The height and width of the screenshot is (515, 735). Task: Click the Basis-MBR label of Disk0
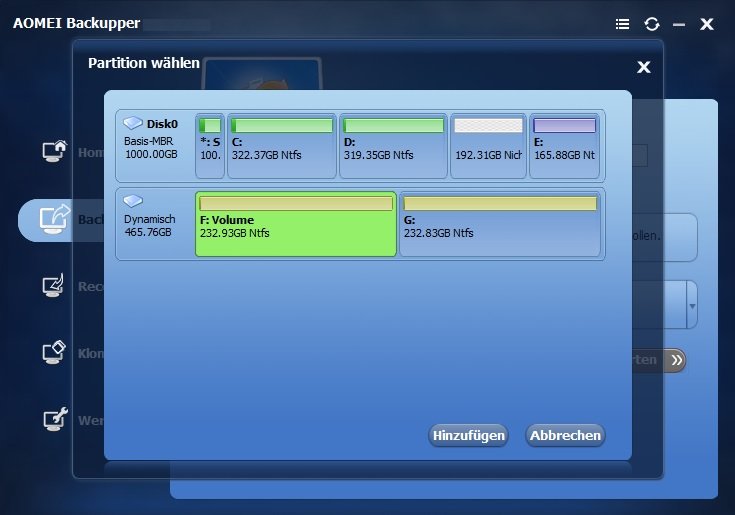tap(149, 141)
